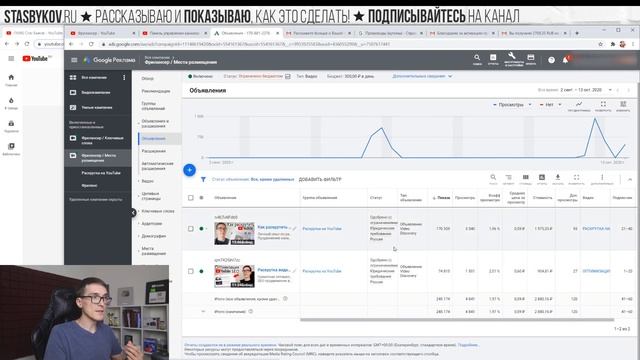This screenshot has width=640, height=360.
Task: Tick checkbox for 'Как раскрутить' ad row
Action: click(191, 229)
